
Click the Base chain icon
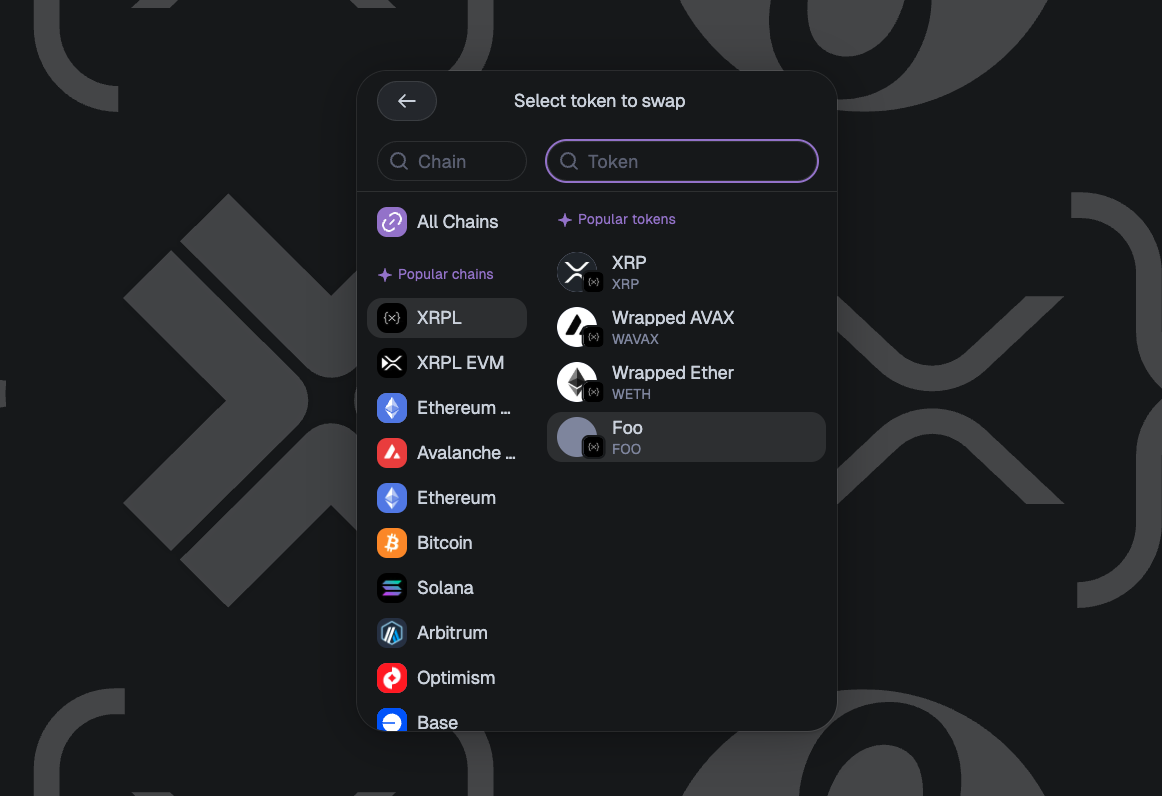point(392,720)
